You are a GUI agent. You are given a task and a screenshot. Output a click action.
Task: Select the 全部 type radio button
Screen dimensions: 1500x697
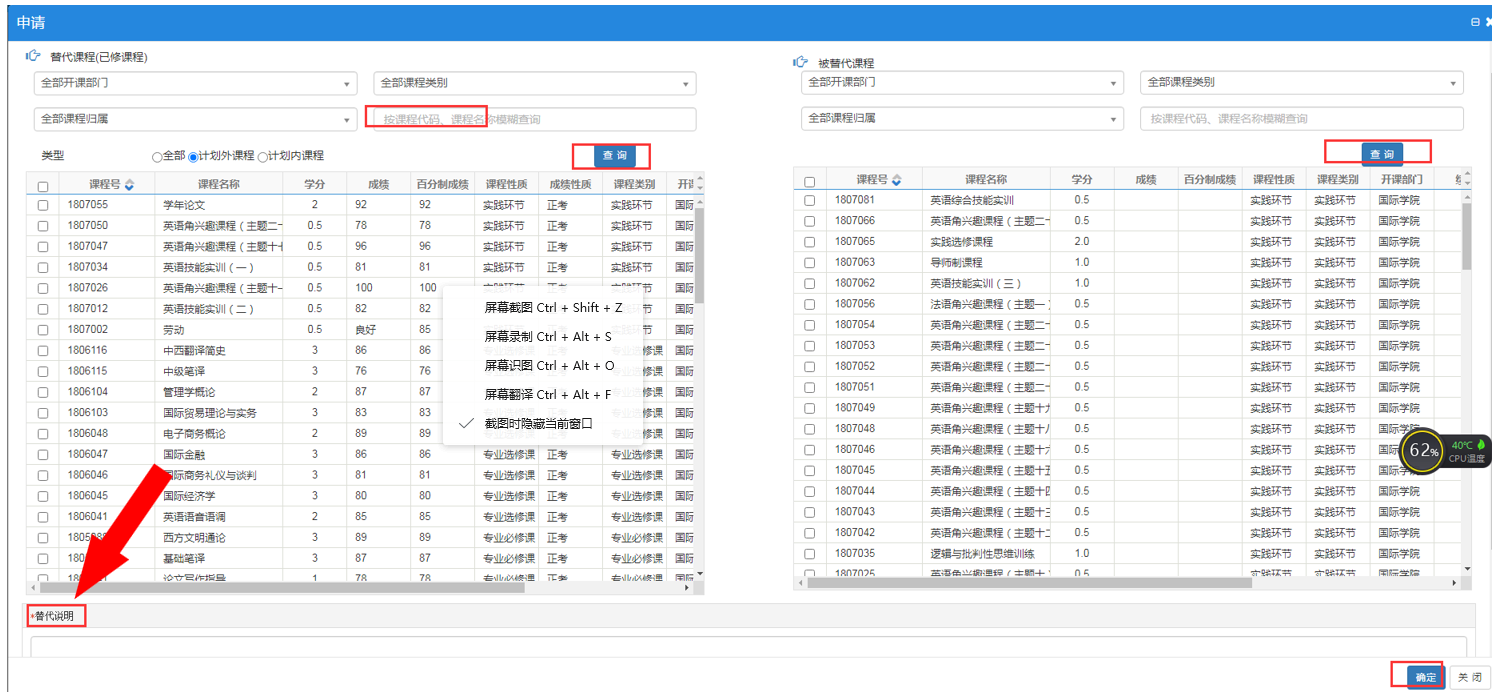[157, 157]
